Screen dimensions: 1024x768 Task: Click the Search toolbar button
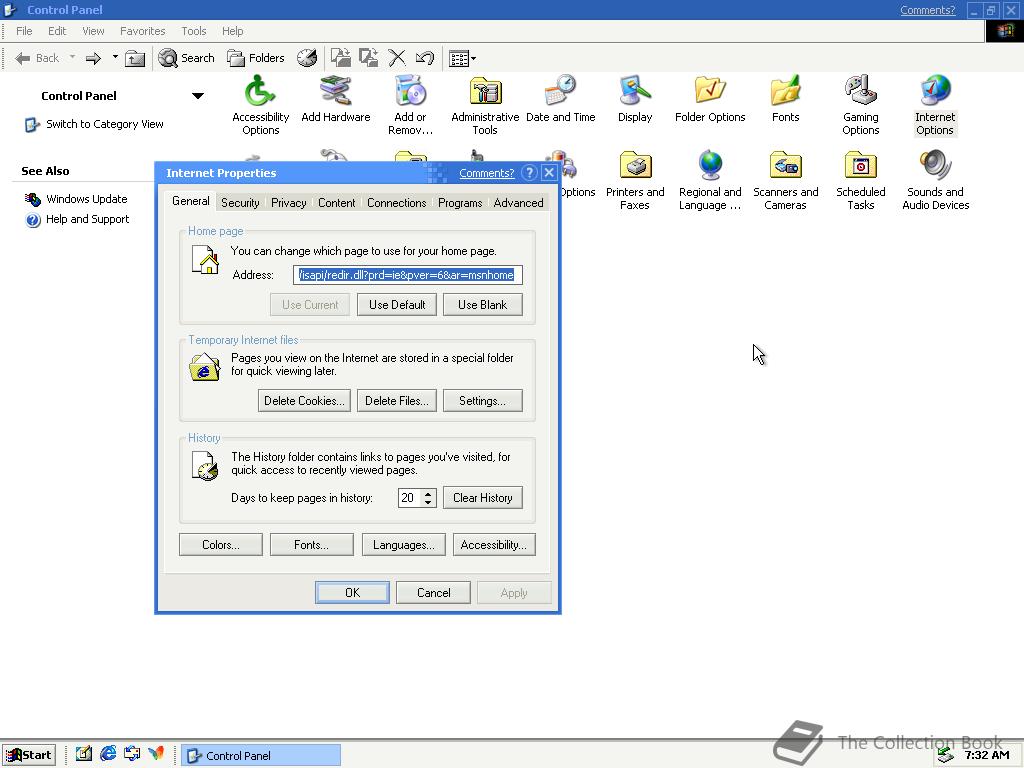tap(186, 58)
